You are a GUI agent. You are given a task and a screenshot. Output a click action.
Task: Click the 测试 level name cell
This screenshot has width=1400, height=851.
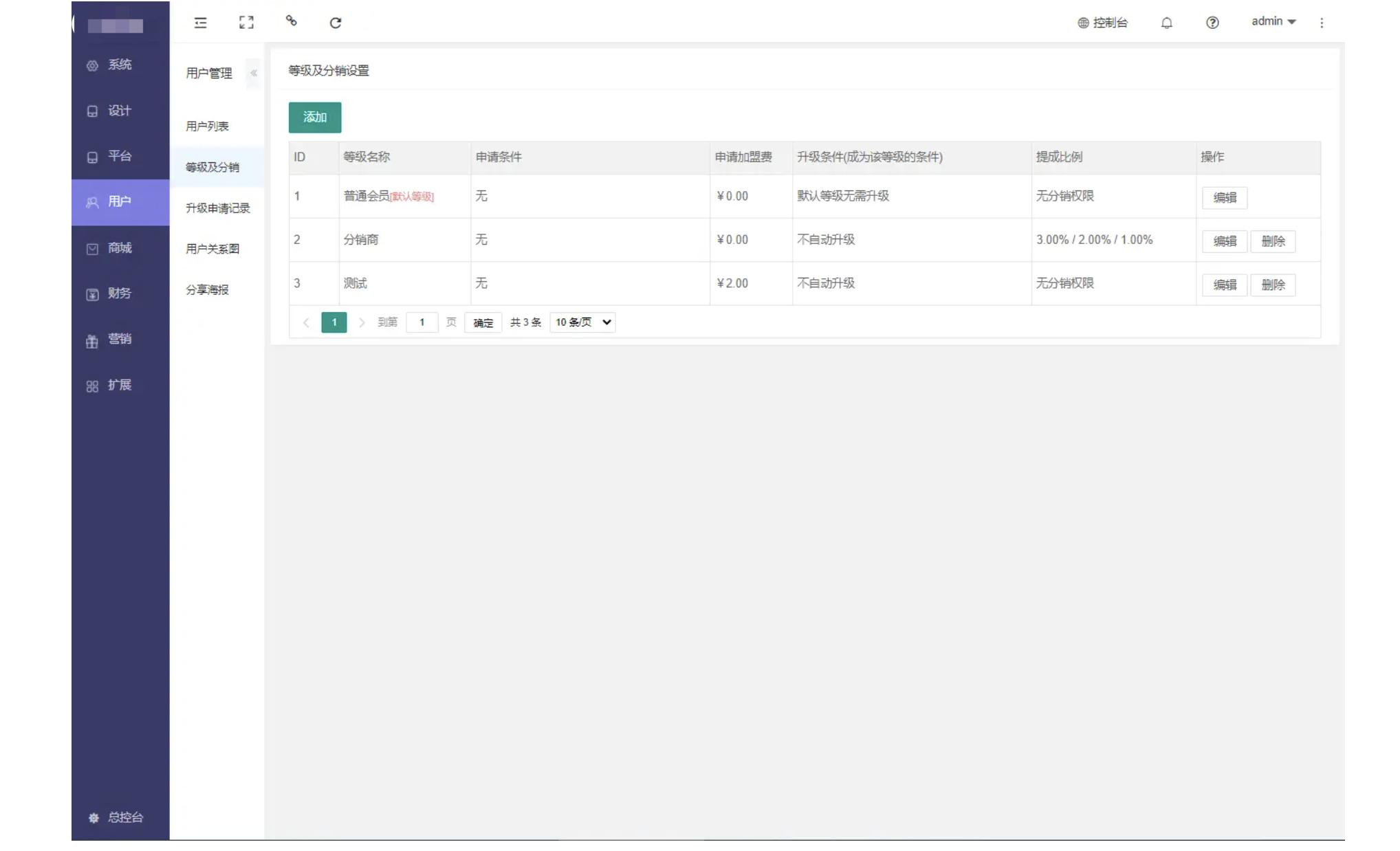404,283
